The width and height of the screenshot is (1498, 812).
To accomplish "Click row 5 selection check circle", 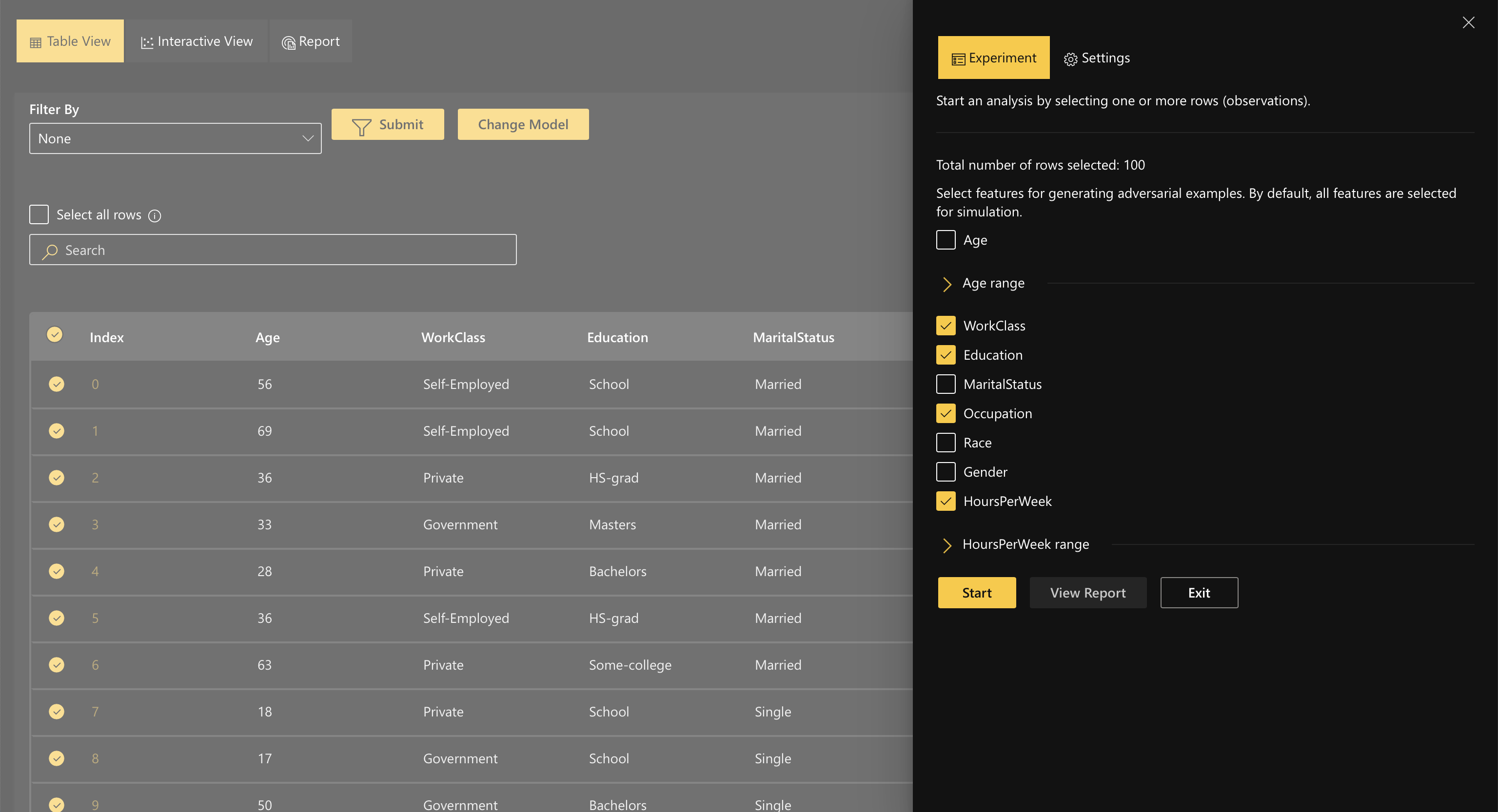I will click(x=57, y=618).
